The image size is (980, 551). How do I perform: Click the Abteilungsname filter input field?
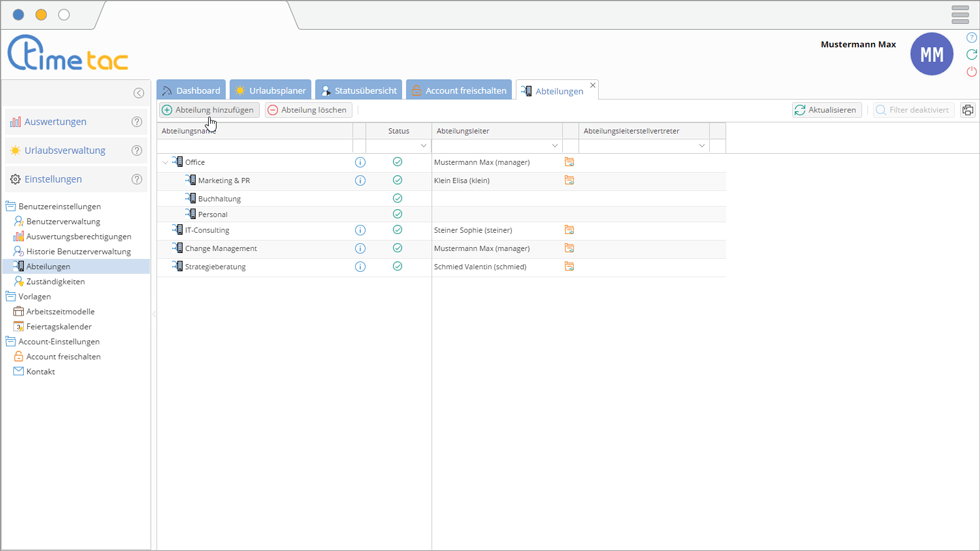click(x=255, y=146)
